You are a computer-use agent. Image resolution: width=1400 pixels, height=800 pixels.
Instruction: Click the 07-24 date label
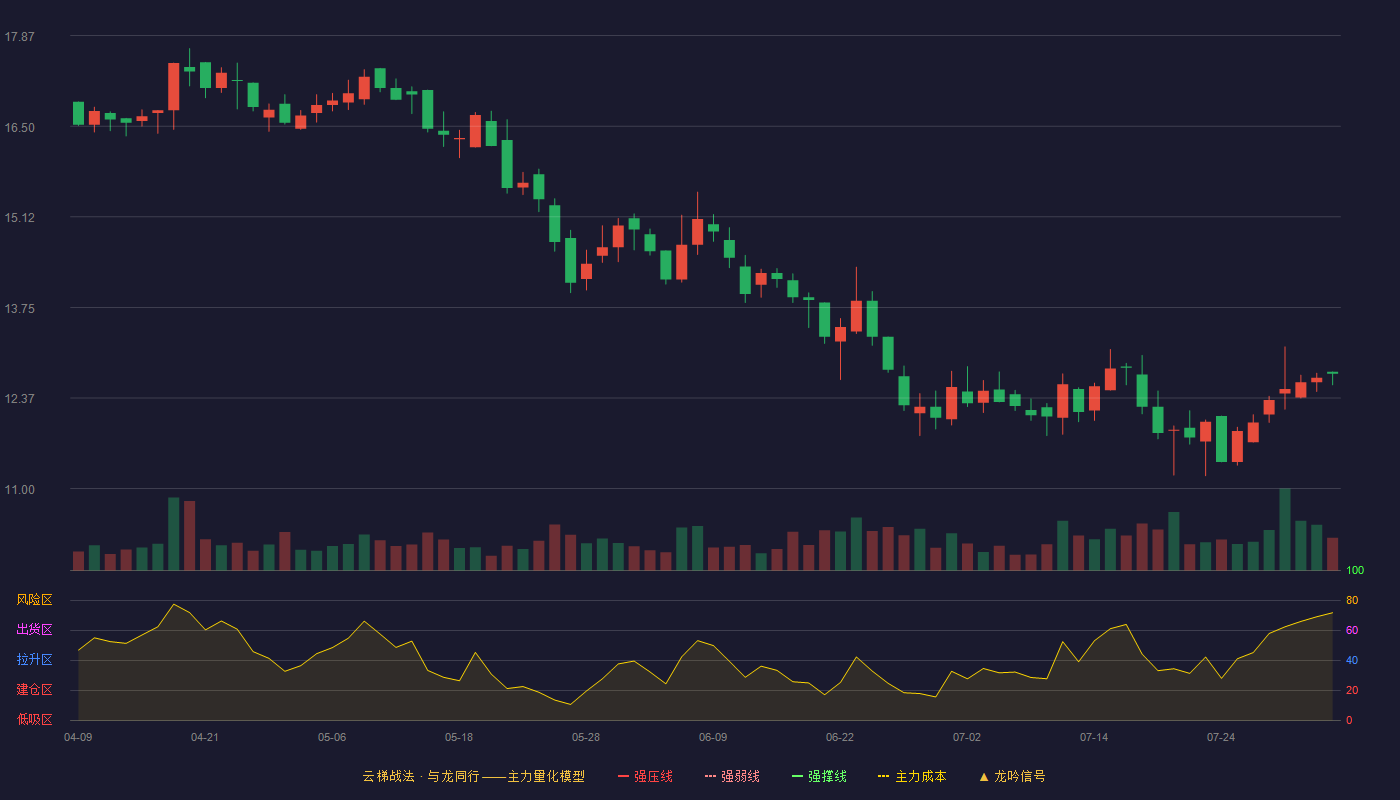[x=1221, y=737]
